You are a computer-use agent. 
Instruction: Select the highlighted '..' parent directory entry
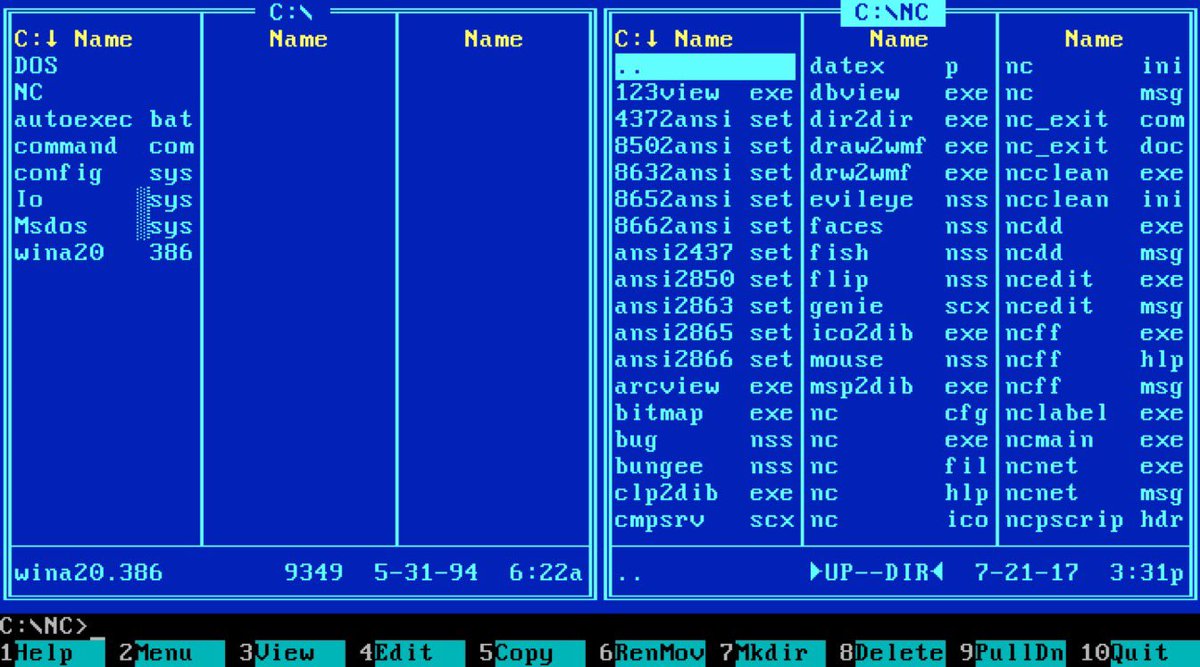[705, 66]
